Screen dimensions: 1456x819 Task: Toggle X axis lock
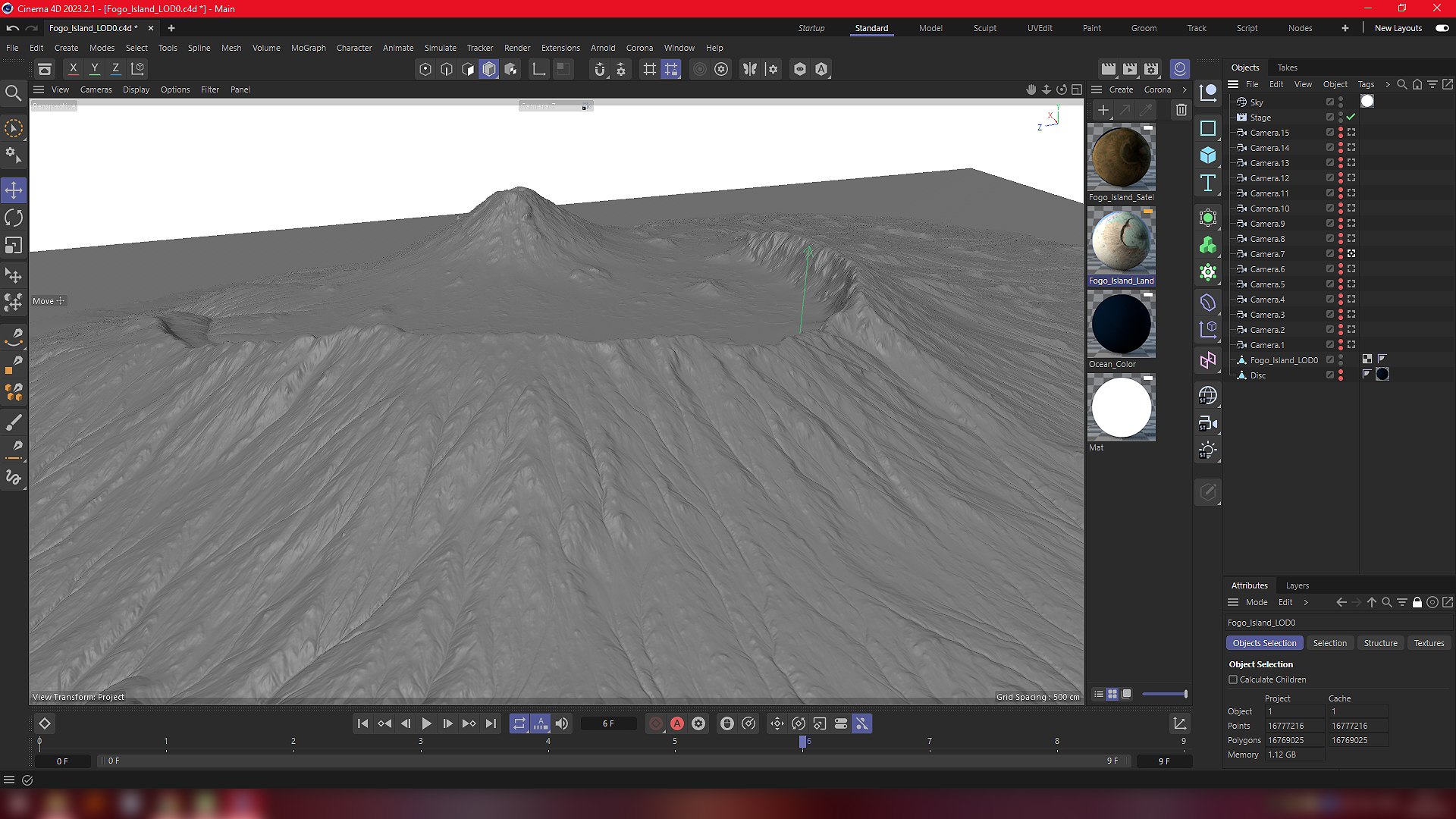point(74,68)
